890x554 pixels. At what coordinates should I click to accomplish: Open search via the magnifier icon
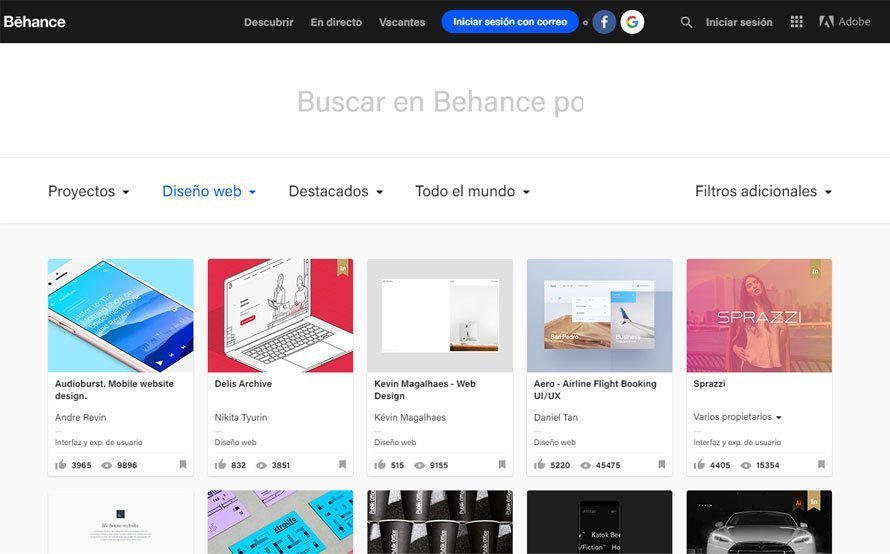point(686,22)
